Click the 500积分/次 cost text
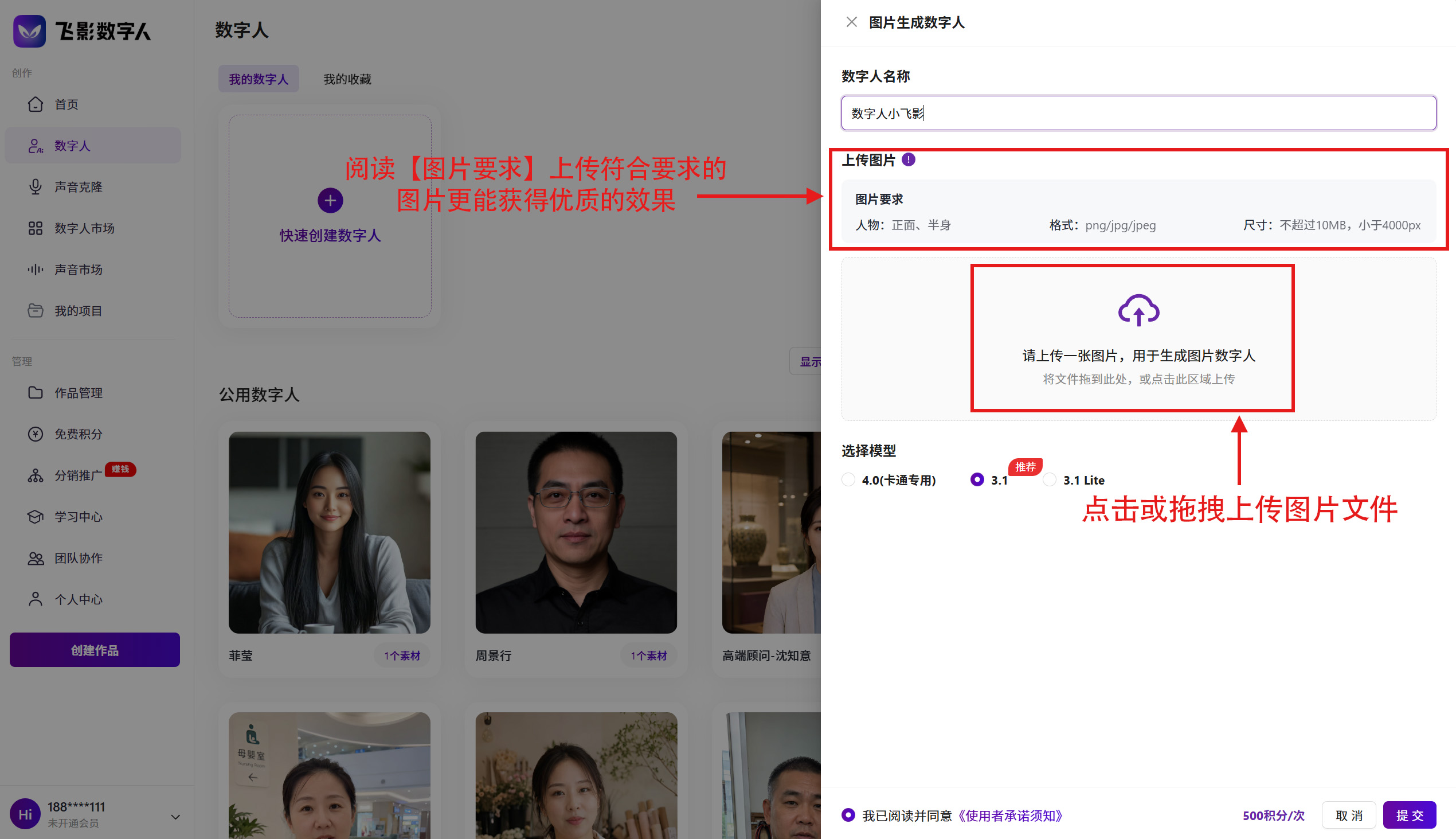The height and width of the screenshot is (839, 1456). (x=1273, y=815)
